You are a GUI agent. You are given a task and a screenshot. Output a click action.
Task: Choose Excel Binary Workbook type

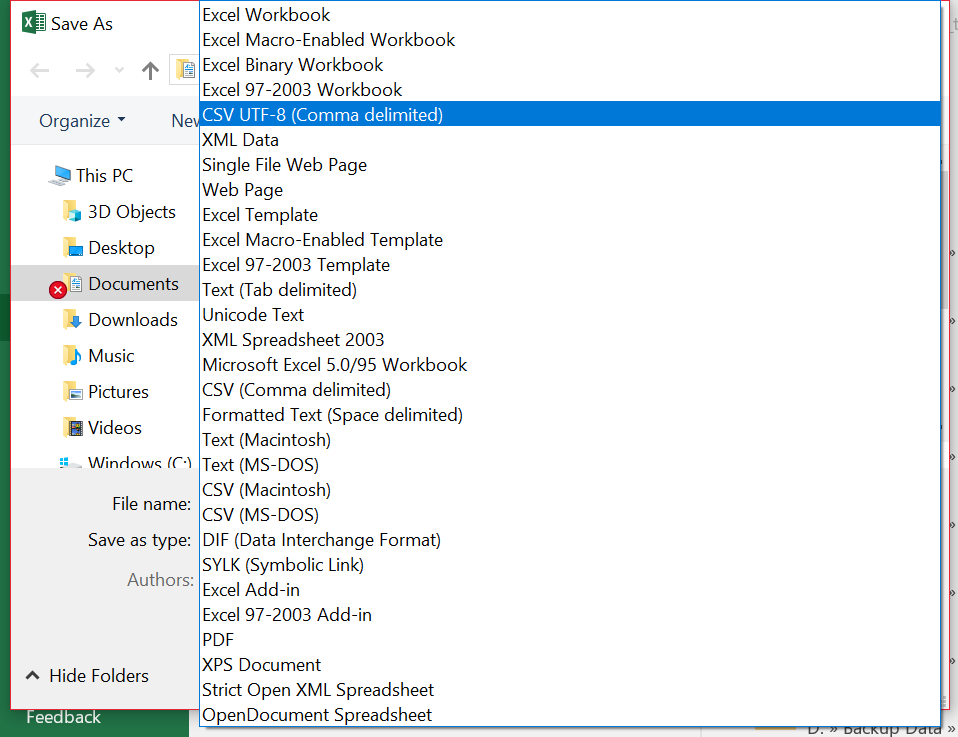coord(569,65)
